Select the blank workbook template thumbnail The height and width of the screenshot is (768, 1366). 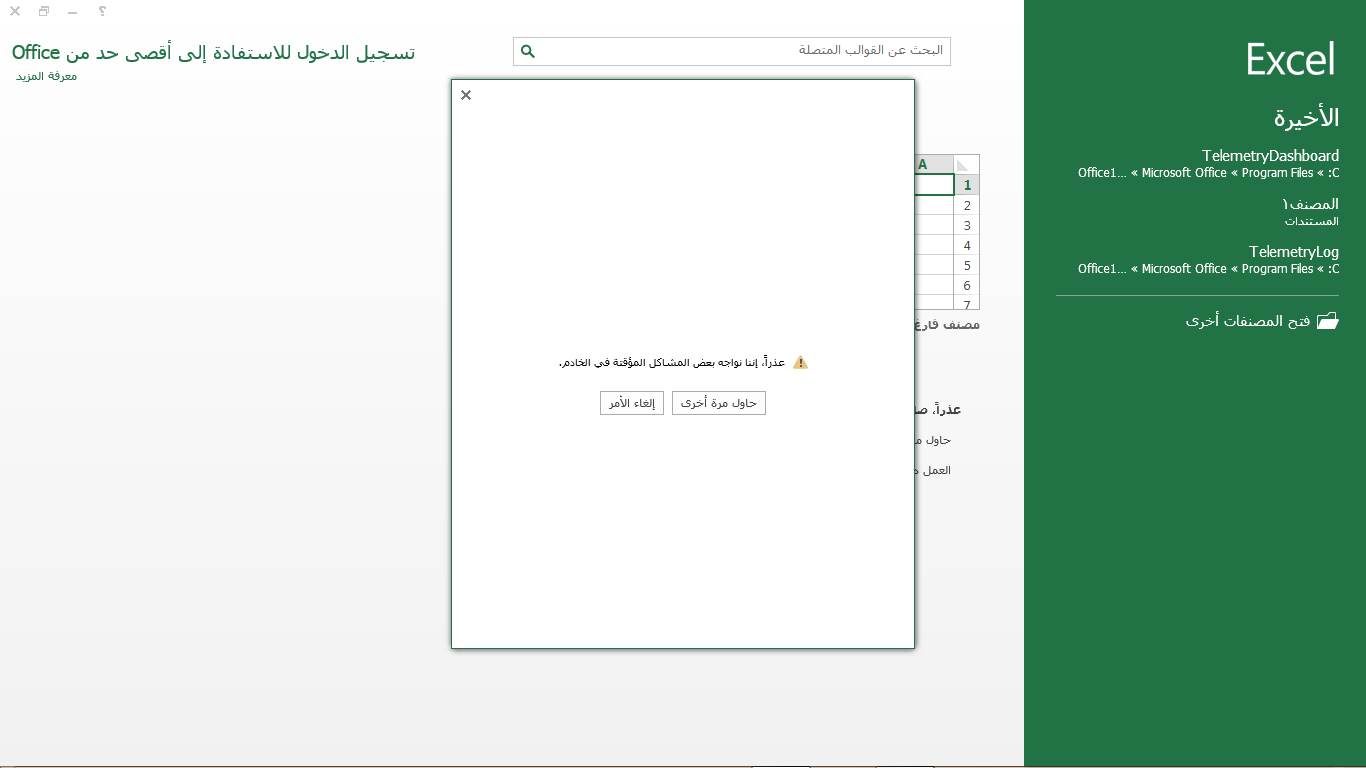click(947, 232)
